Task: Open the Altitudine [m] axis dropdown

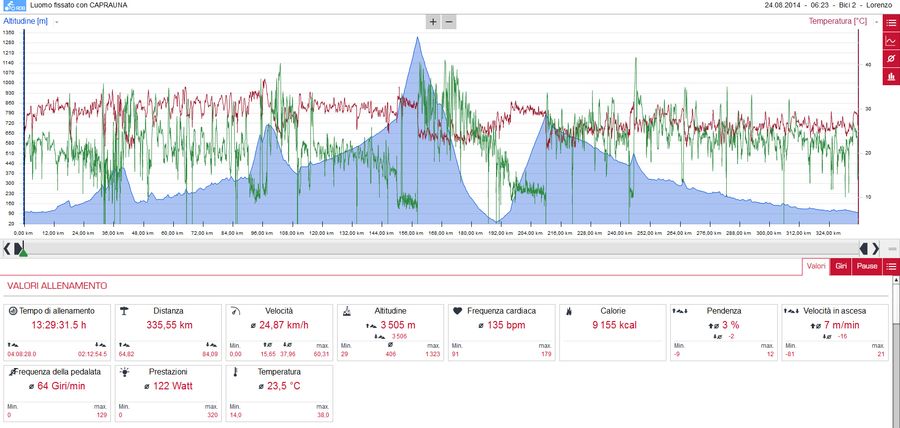Action: click(x=56, y=22)
